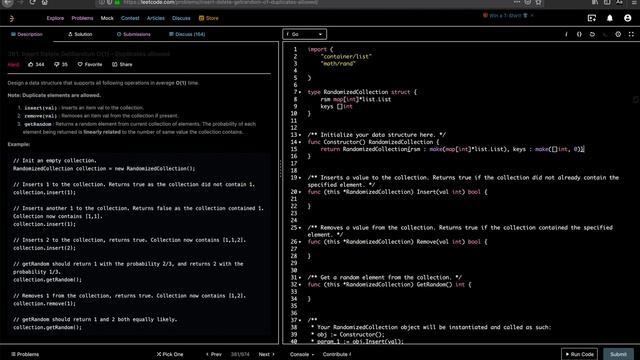Viewport: 640px width, 360px height.
Task: Open the notifications bell
Action: [x=610, y=18]
